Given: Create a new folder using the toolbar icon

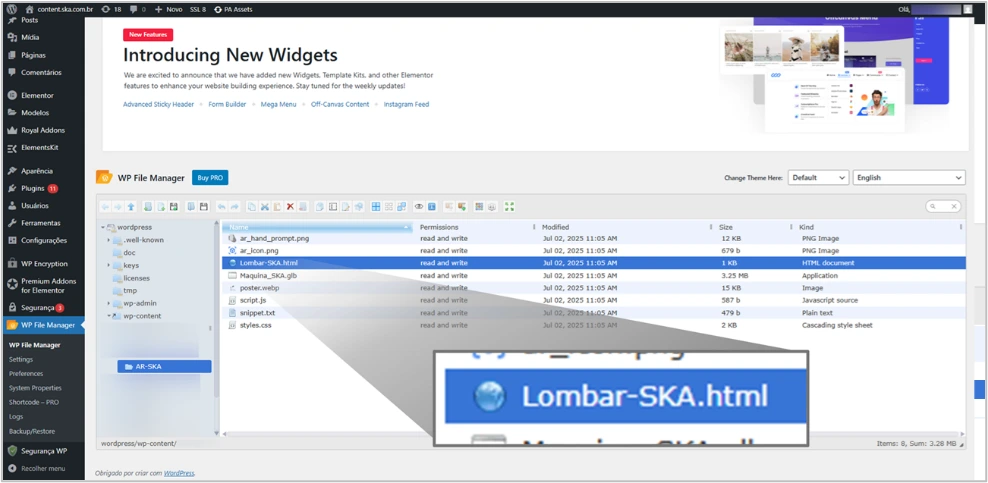Looking at the screenshot, I should [148, 207].
